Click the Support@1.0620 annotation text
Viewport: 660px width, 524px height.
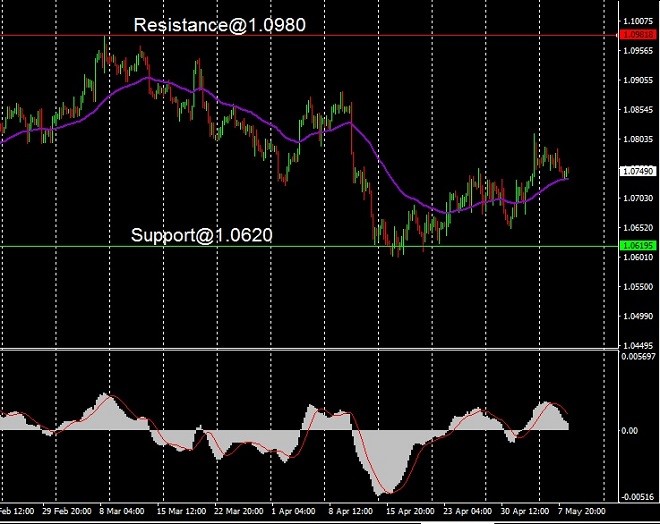coord(202,235)
